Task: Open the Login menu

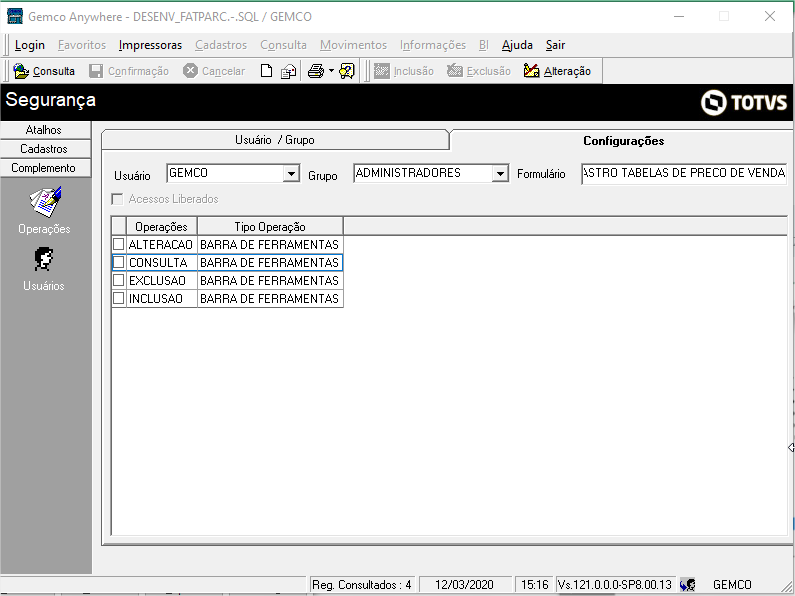Action: (29, 45)
